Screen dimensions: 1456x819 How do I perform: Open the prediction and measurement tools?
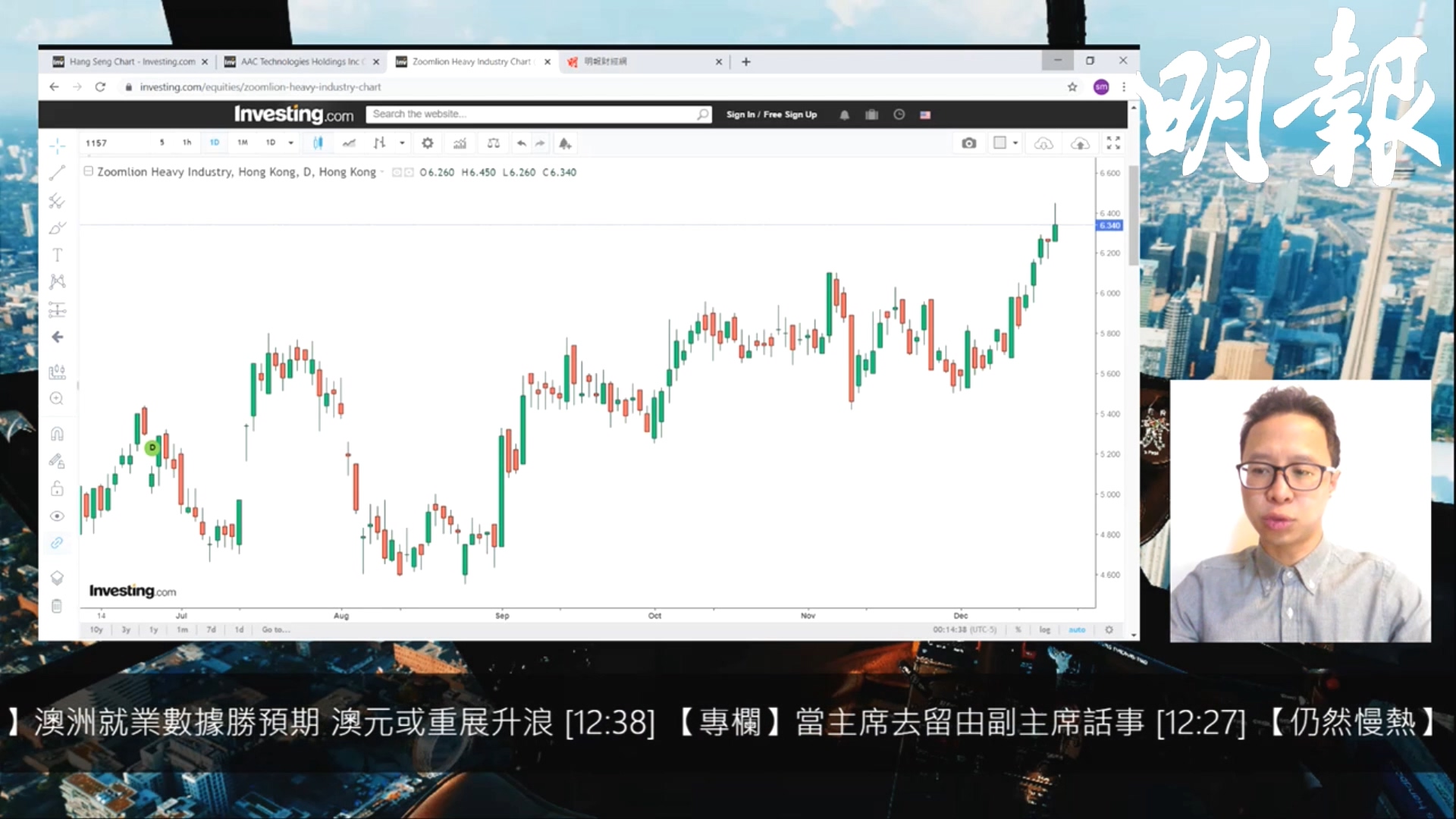57,309
